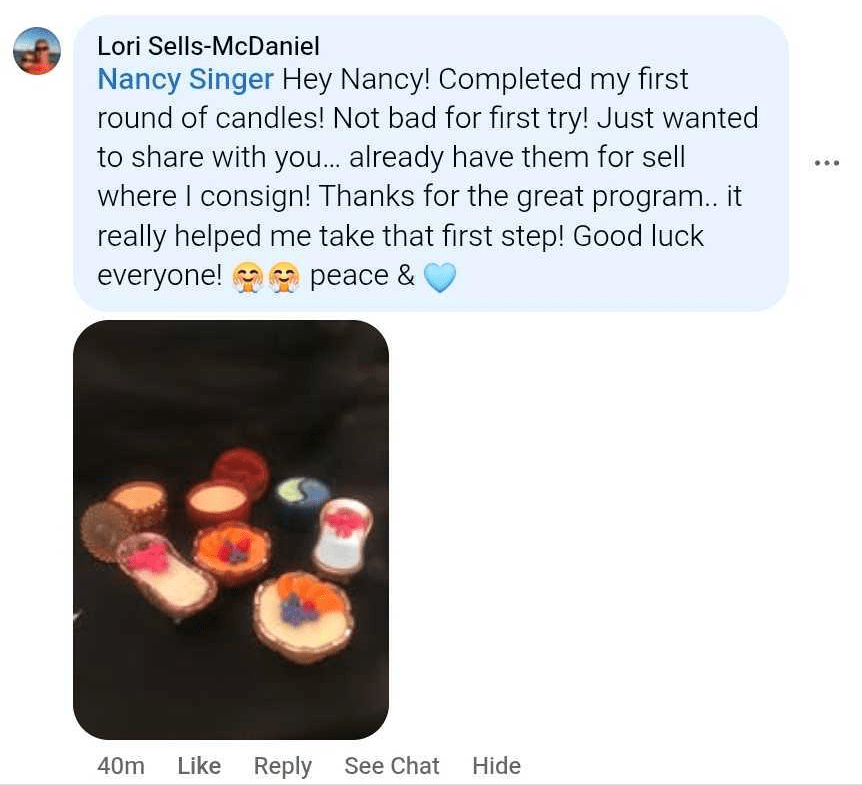Click the comment text bubble
Image resolution: width=862 pixels, height=785 pixels.
430,162
